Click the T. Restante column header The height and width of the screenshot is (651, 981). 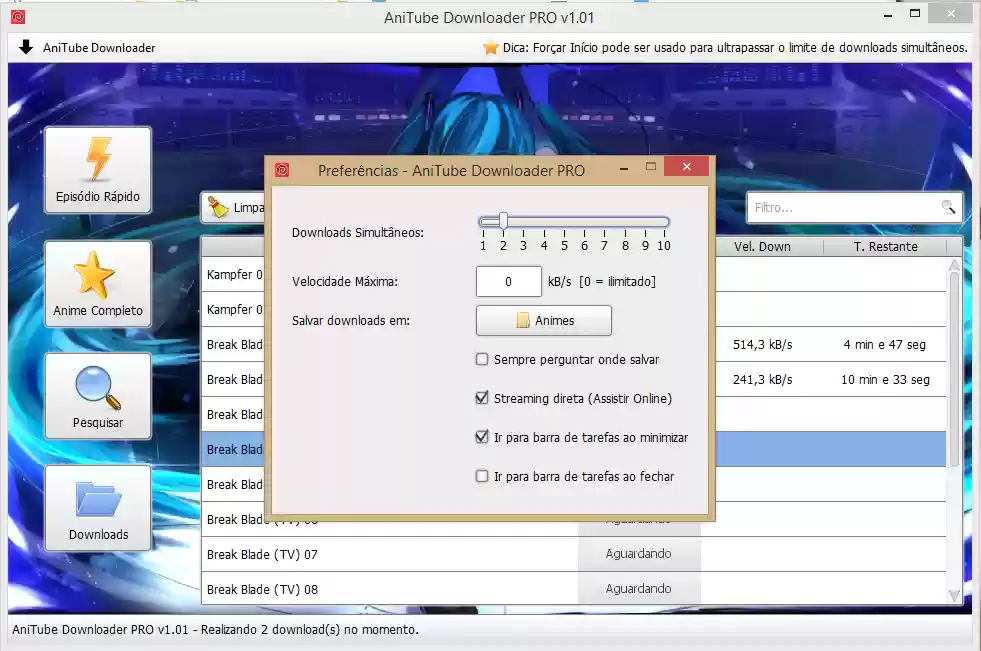click(885, 246)
